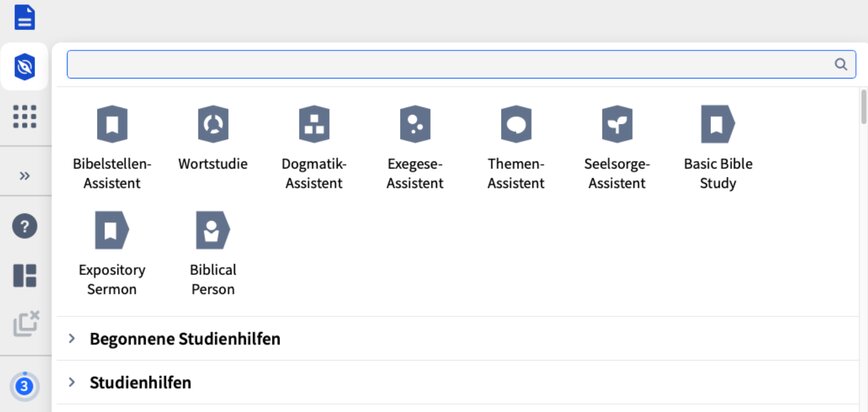Start the Exegese-Assistent guide
This screenshot has width=868, height=412.
pos(415,125)
